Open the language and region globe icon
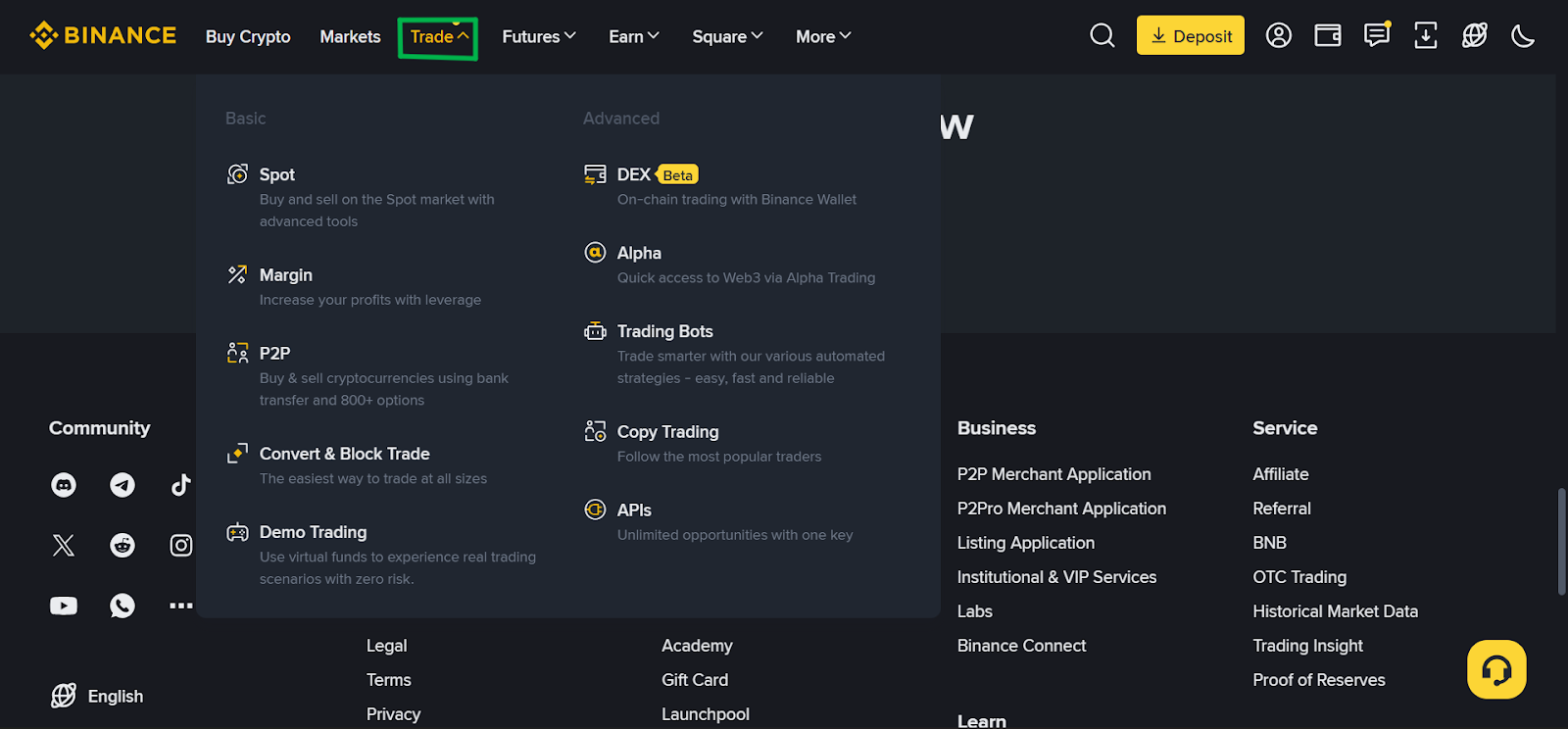The height and width of the screenshot is (729, 1568). point(1473,35)
